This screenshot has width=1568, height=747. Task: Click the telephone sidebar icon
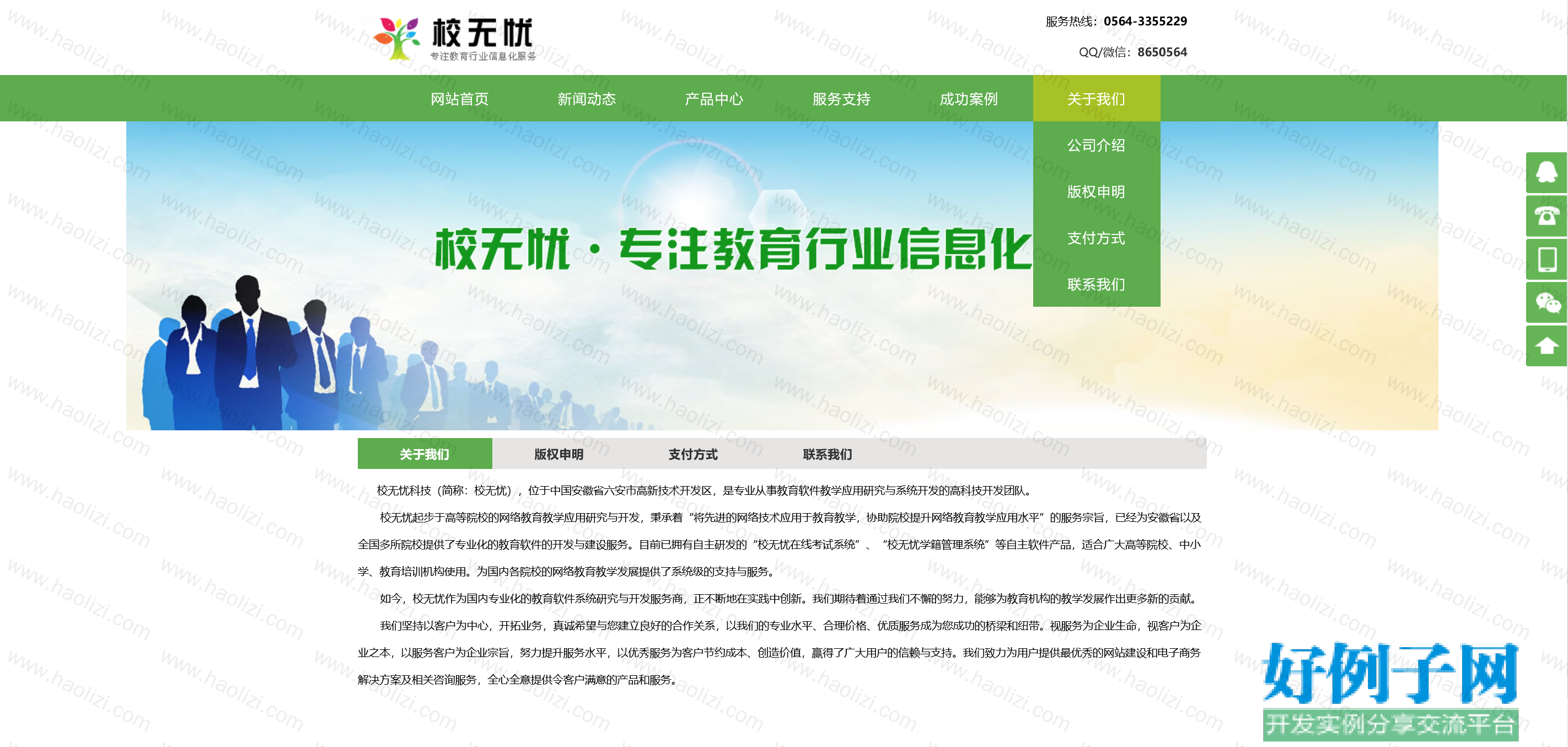[1546, 216]
